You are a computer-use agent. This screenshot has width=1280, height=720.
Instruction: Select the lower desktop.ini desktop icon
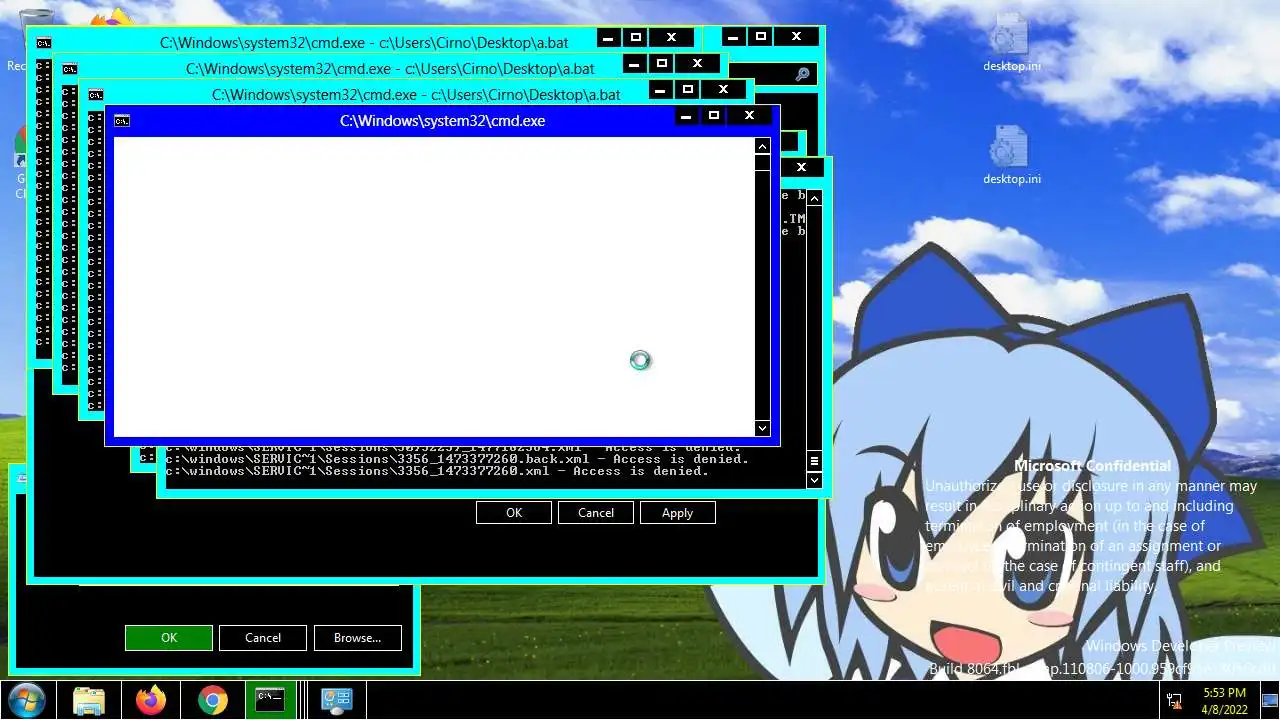coord(1011,156)
